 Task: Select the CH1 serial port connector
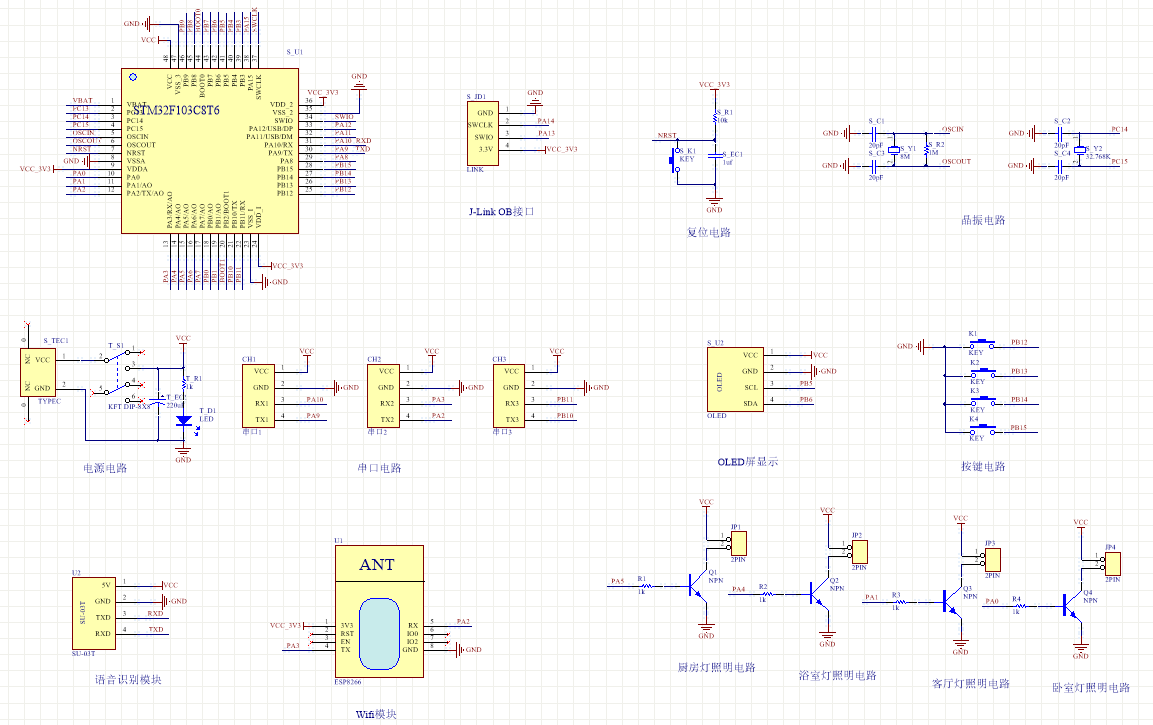[258, 396]
